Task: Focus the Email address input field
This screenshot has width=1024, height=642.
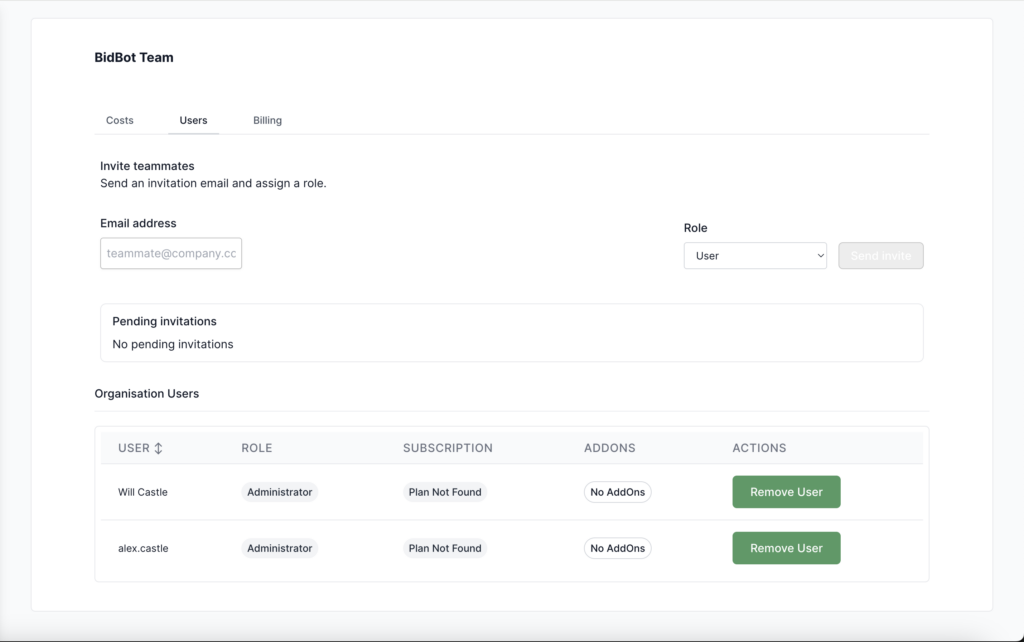Action: coord(171,254)
